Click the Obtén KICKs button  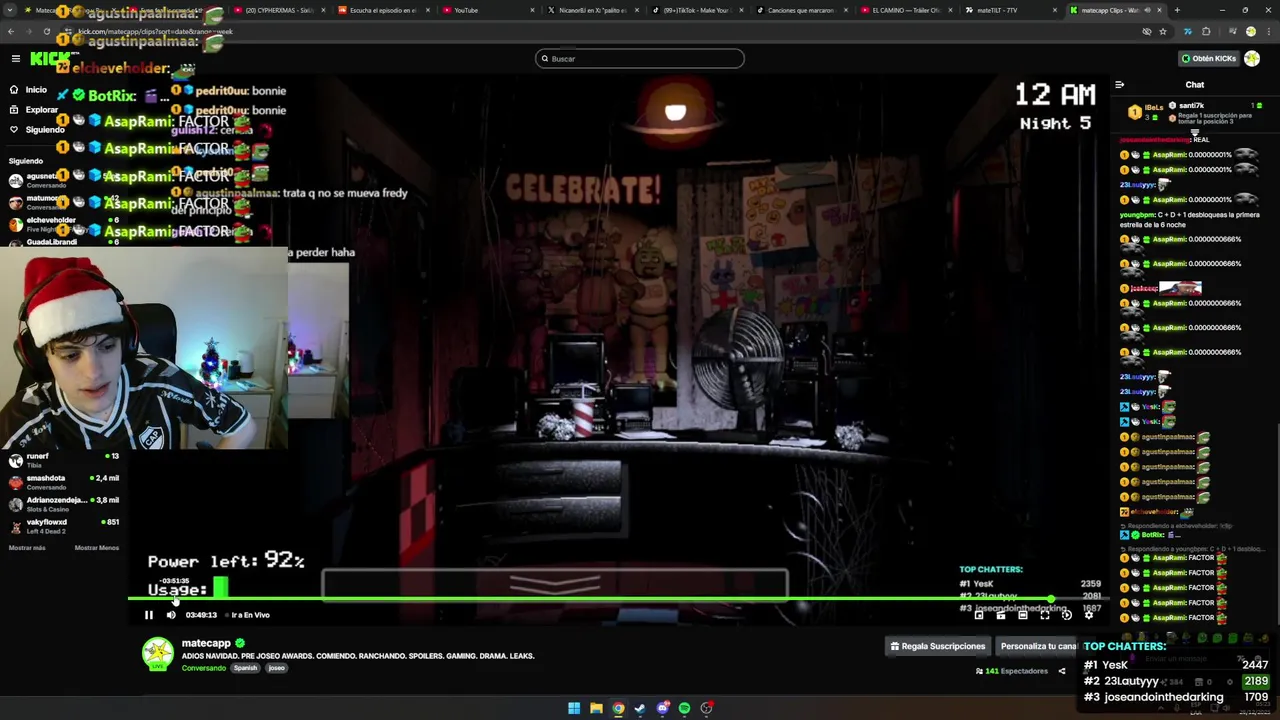[x=1208, y=58]
